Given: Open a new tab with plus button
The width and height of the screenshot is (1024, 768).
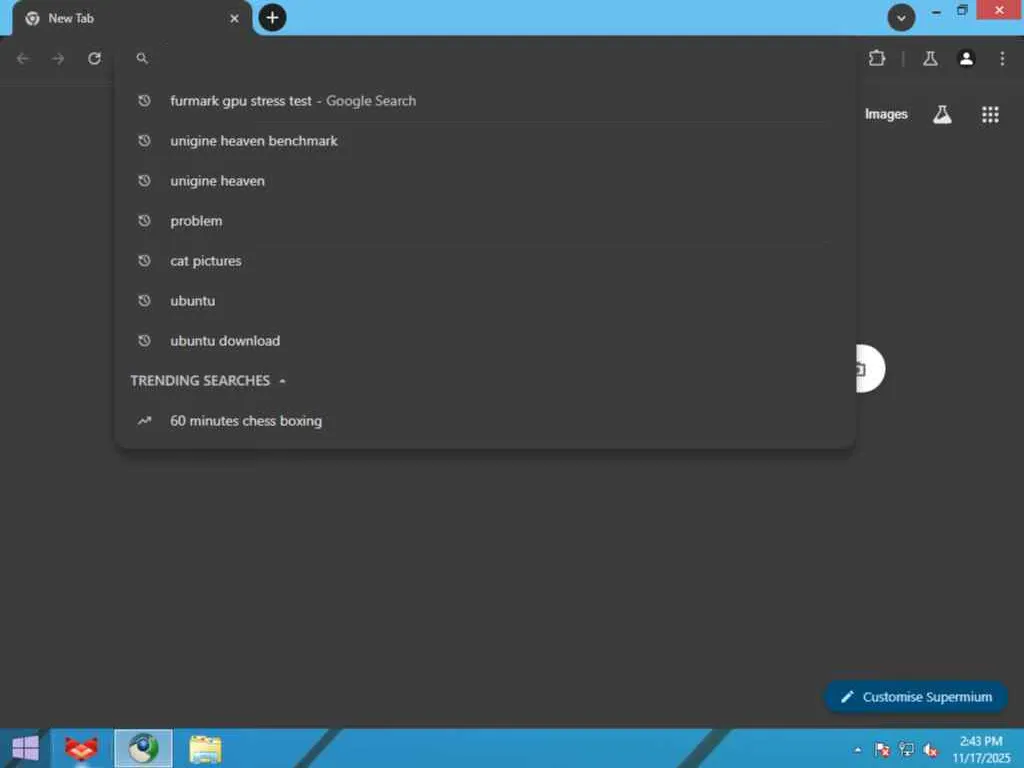Looking at the screenshot, I should pos(272,18).
